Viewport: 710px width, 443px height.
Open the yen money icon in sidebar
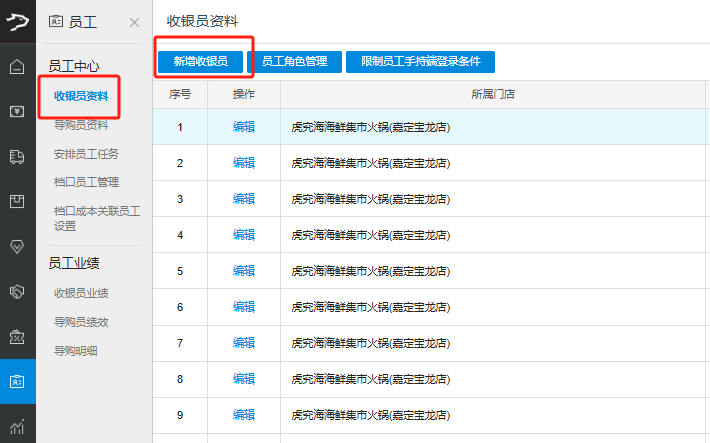pyautogui.click(x=17, y=111)
